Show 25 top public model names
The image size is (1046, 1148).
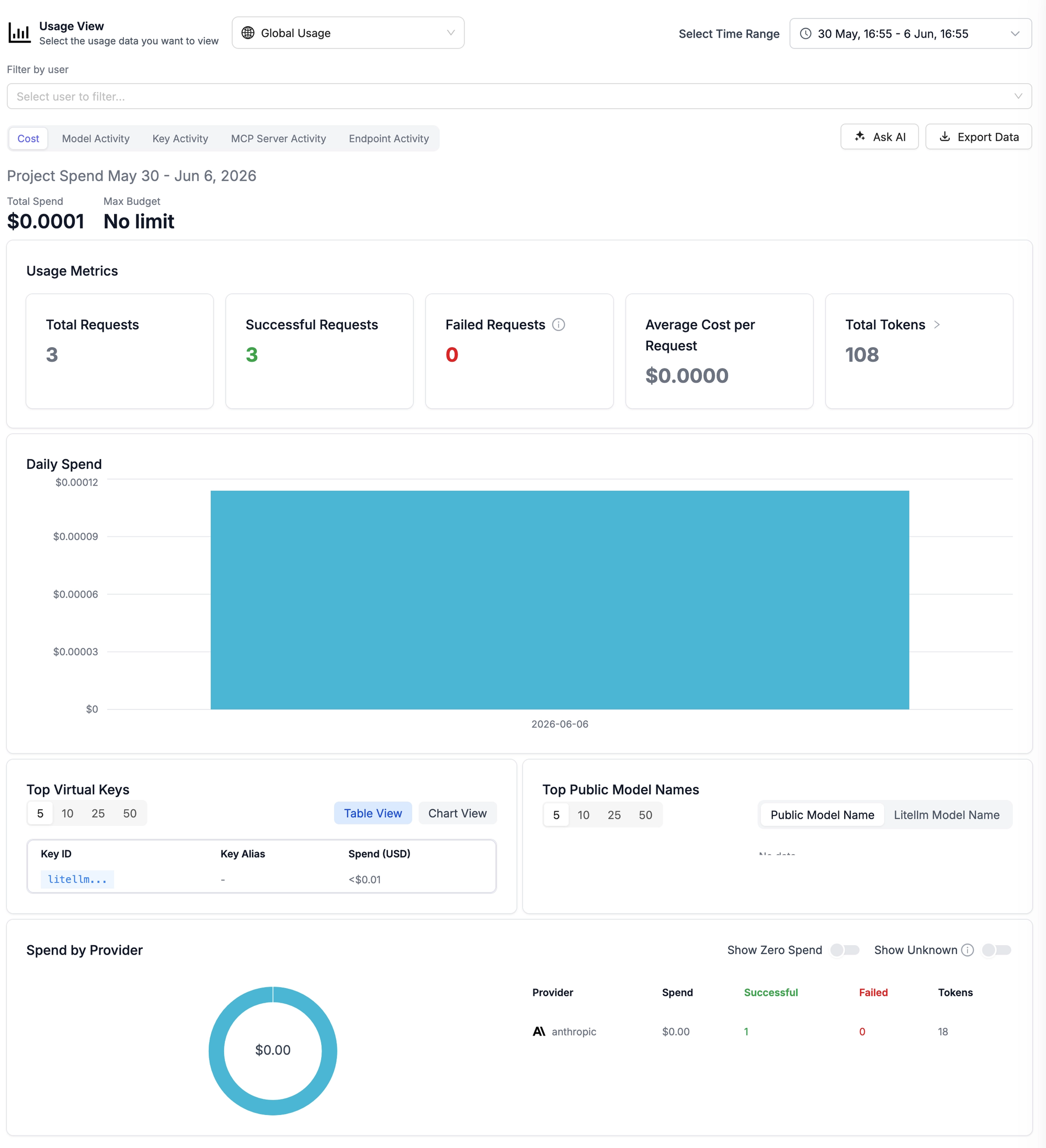(614, 815)
